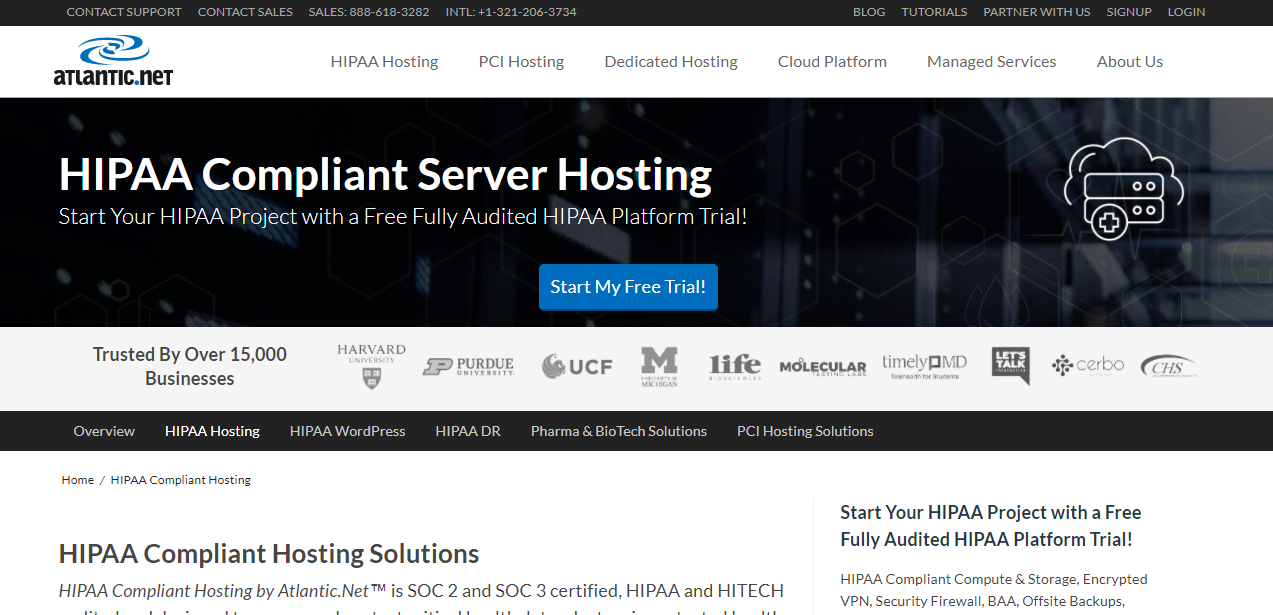The height and width of the screenshot is (615, 1273).
Task: Click the Let's Talk logo
Action: [1010, 366]
